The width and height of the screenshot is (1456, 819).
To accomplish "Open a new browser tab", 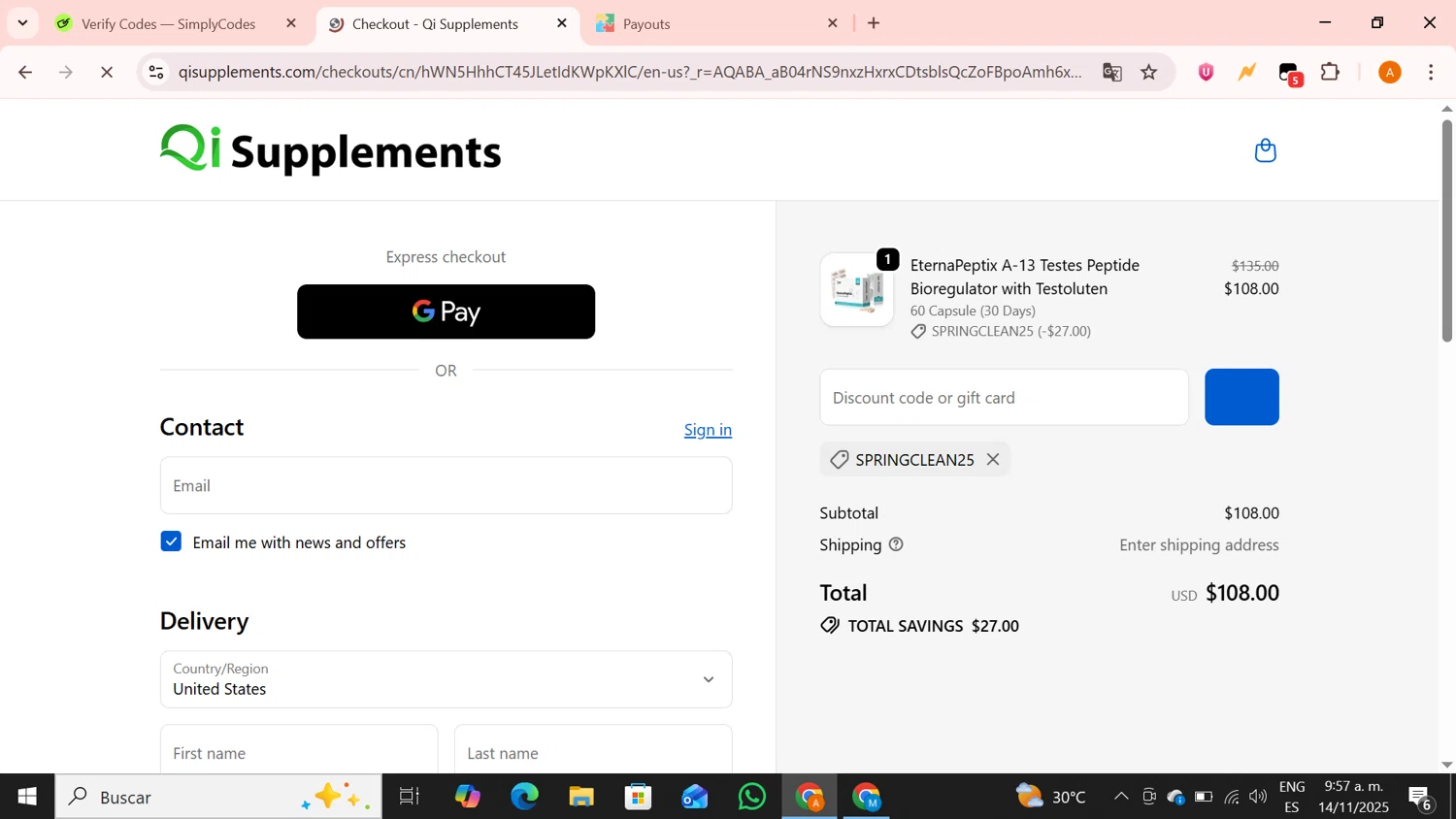I will tap(874, 23).
